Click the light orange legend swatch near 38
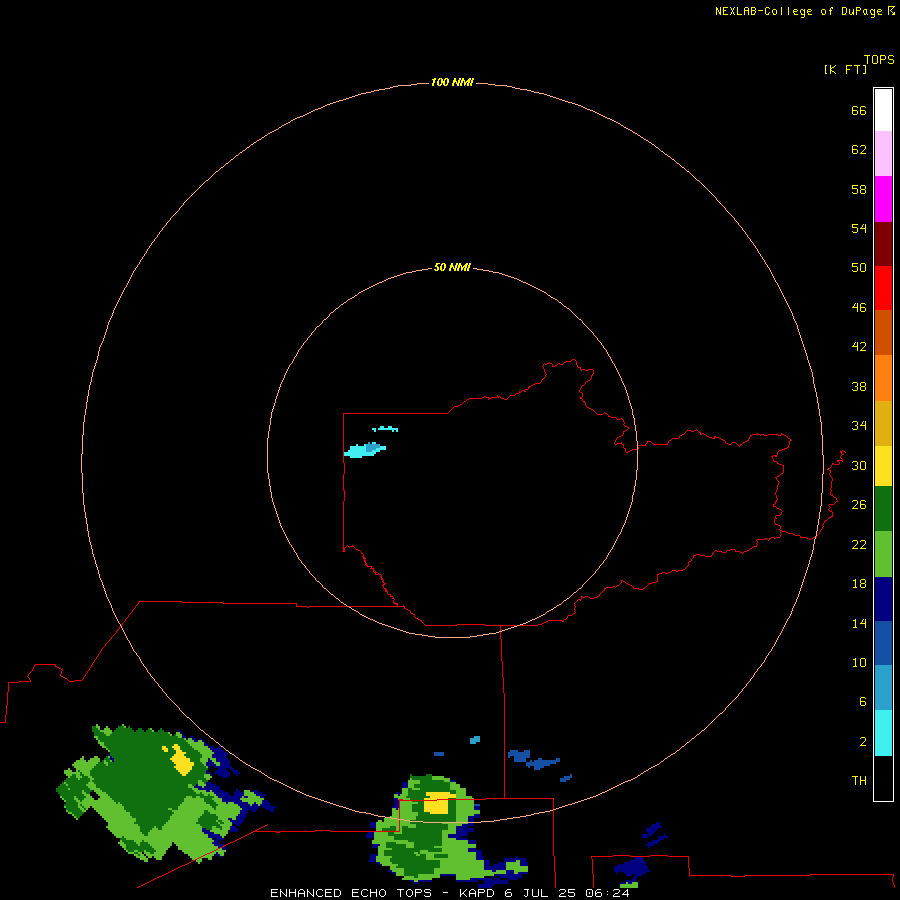This screenshot has width=900, height=900. tap(883, 378)
